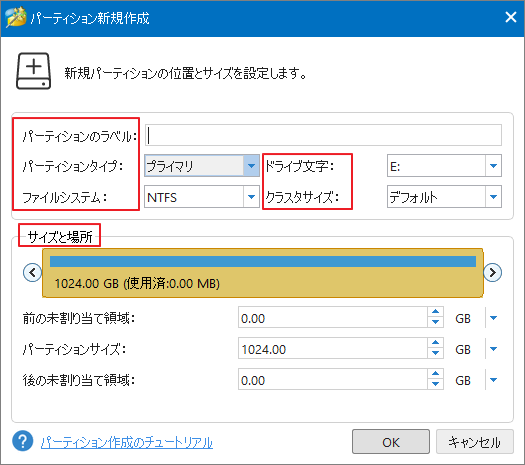The image size is (525, 465).
Task: Click the 後の未割り当て領域 value field 0.00
Action: (333, 379)
